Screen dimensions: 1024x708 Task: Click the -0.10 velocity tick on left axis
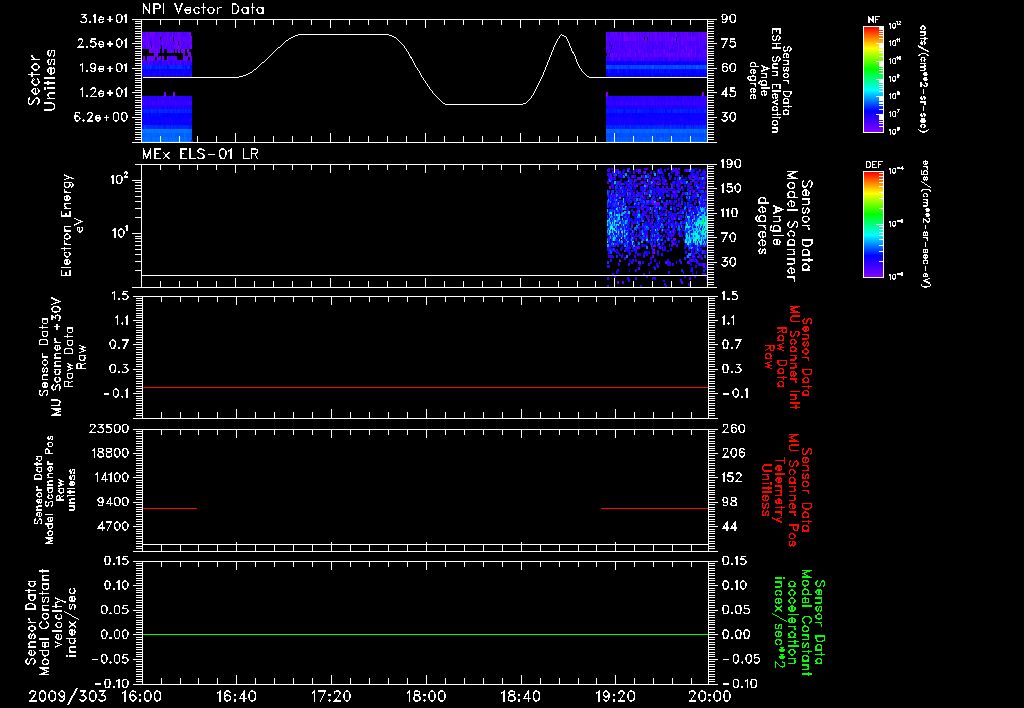click(110, 683)
